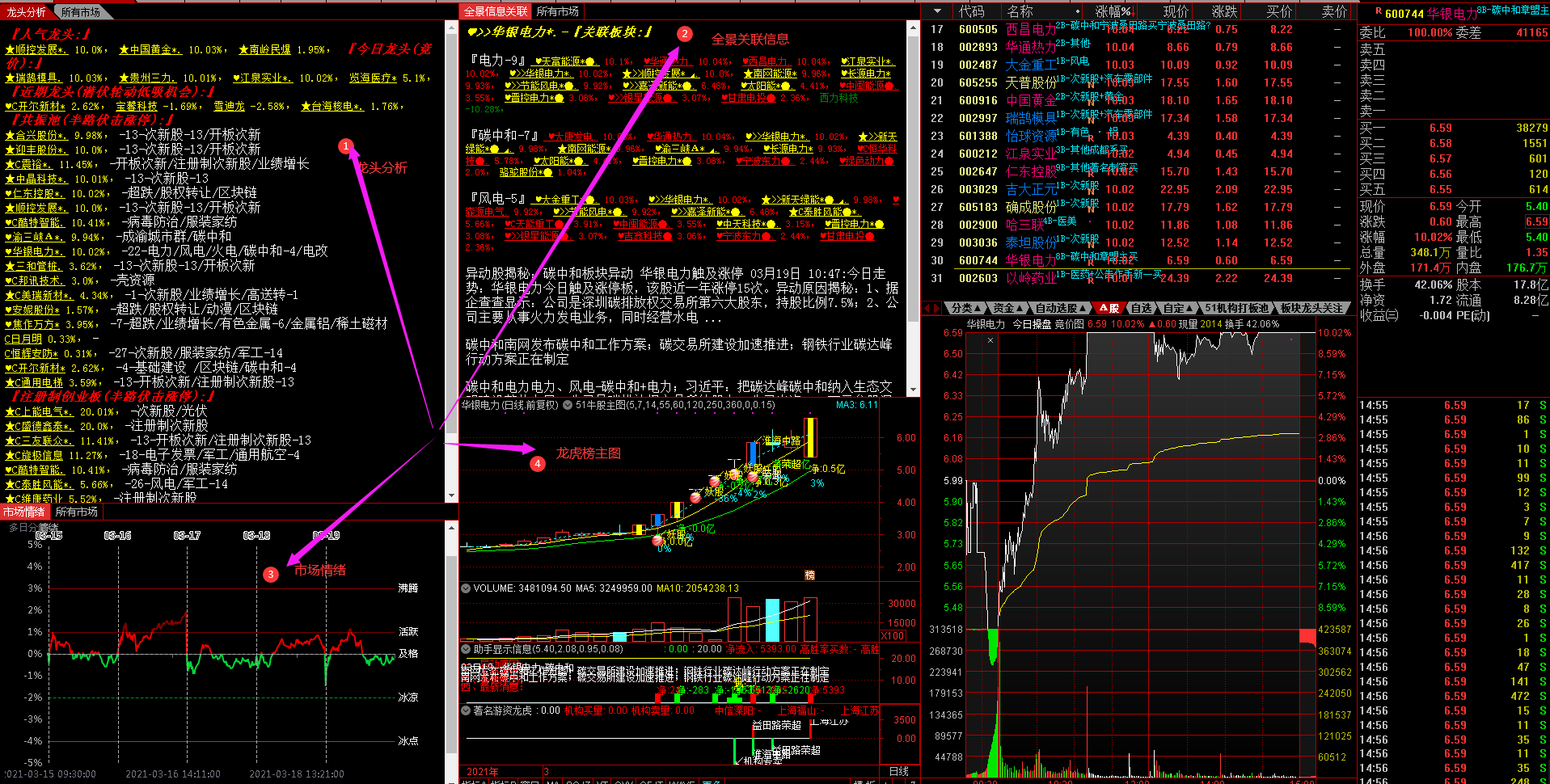Expand the 助手显示信息 indicator chevron

pyautogui.click(x=466, y=648)
